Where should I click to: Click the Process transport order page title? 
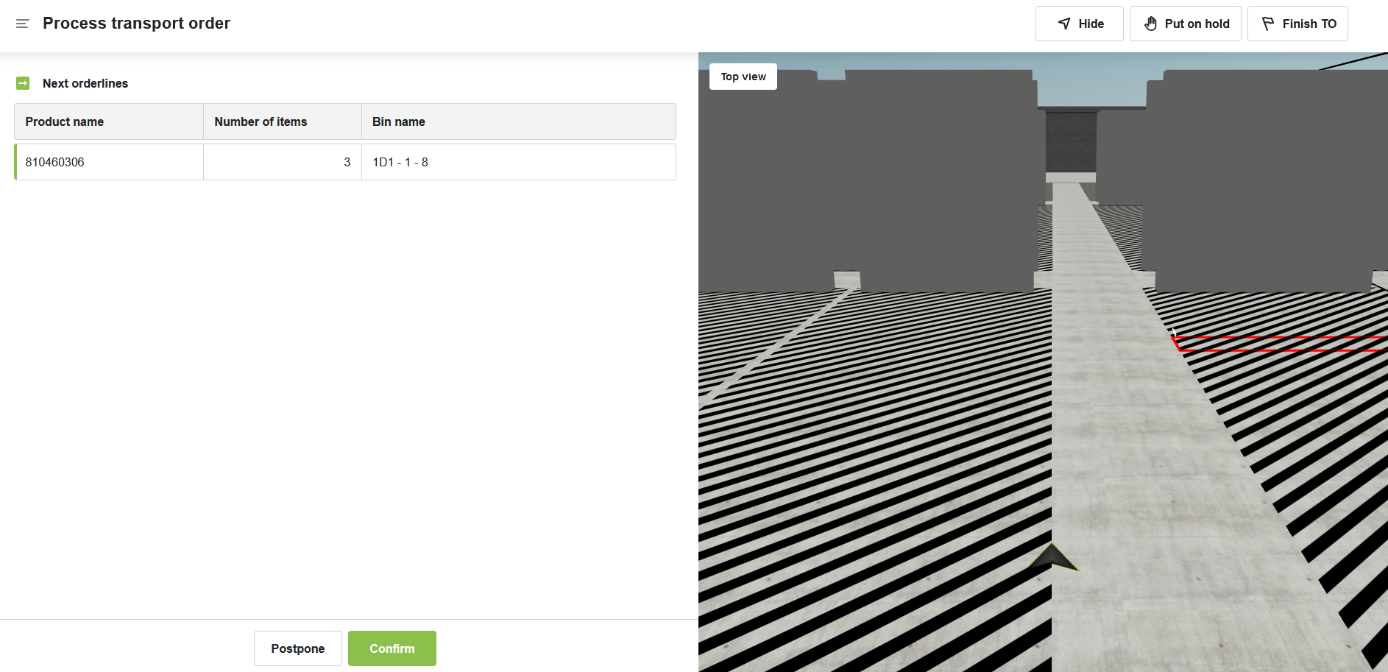[136, 23]
